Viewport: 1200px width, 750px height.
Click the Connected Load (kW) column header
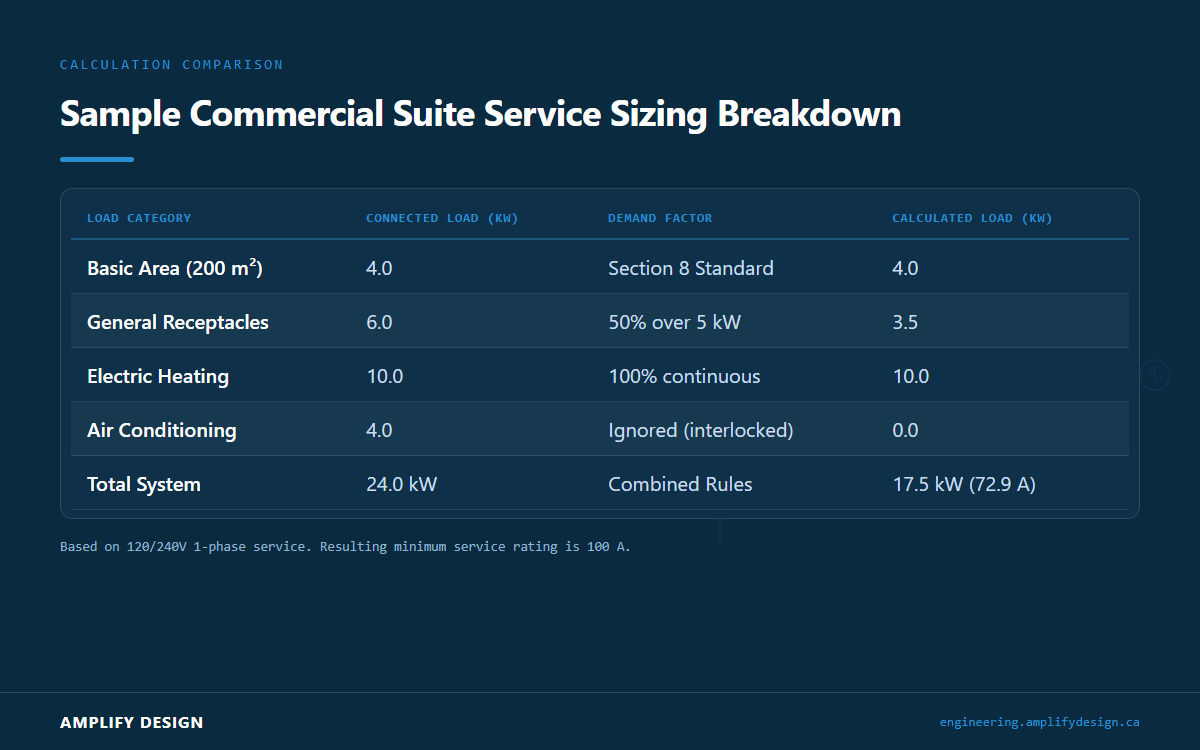point(442,218)
